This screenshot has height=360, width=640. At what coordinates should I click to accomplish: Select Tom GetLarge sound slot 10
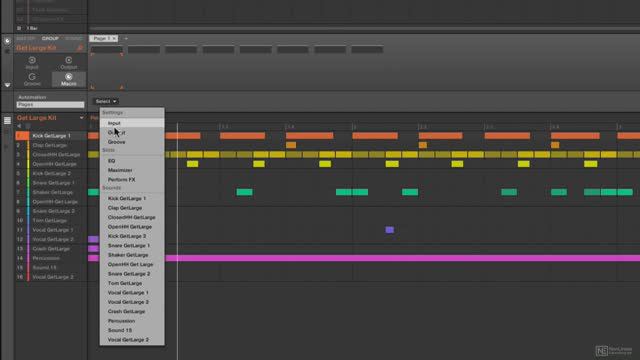(x=49, y=220)
